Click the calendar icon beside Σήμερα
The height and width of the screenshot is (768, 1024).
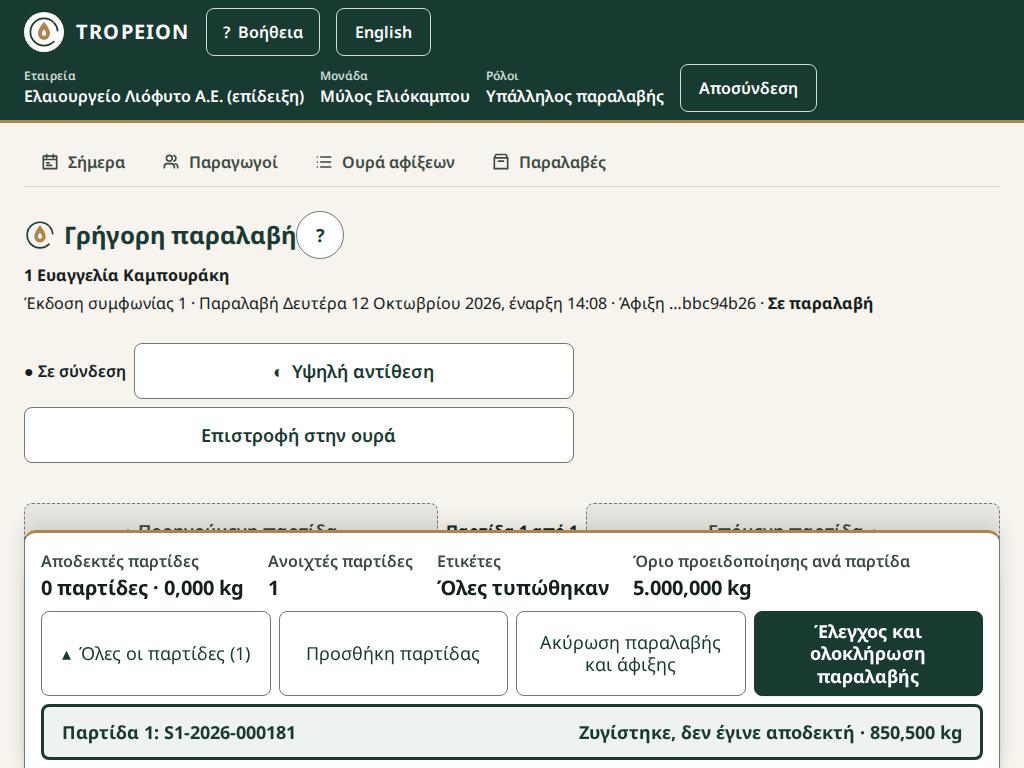50,162
